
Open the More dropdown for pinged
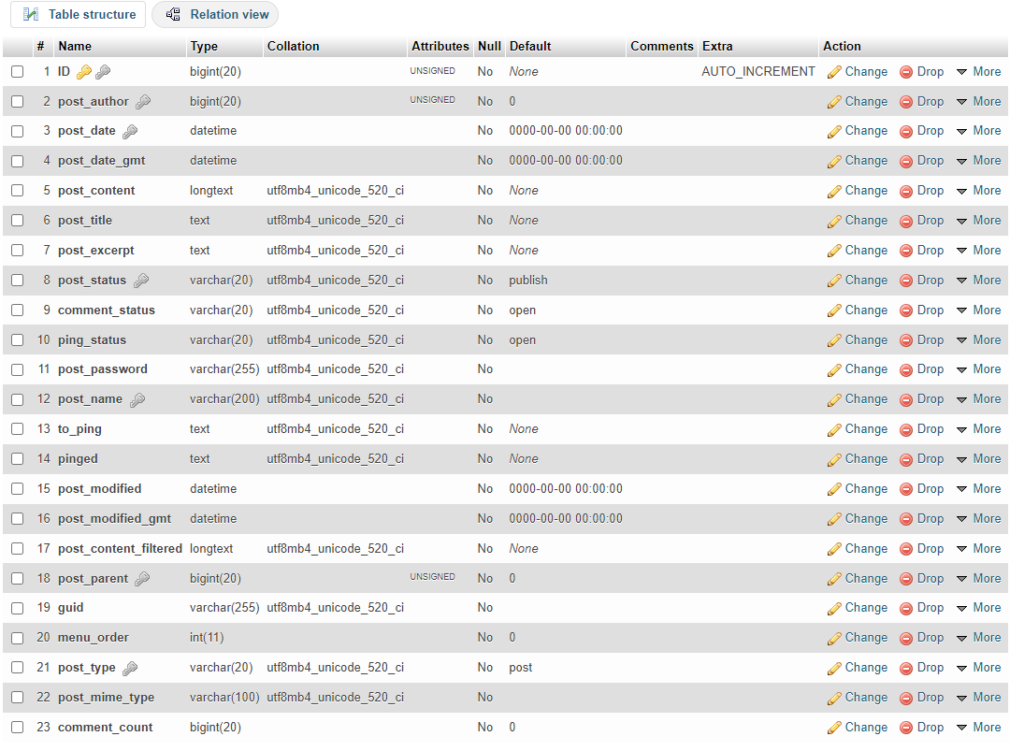[978, 458]
